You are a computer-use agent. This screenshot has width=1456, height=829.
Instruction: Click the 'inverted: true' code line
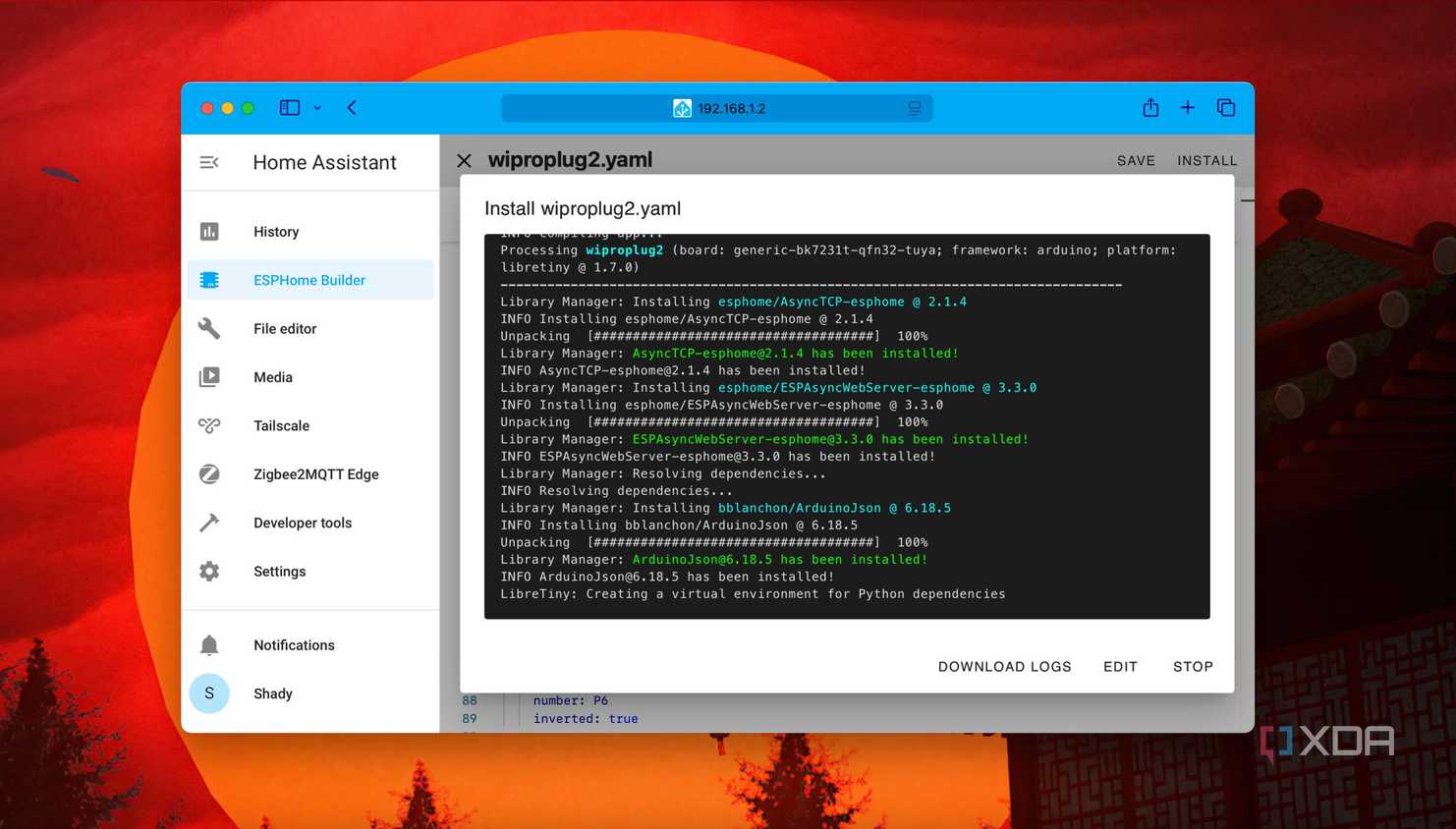(586, 719)
